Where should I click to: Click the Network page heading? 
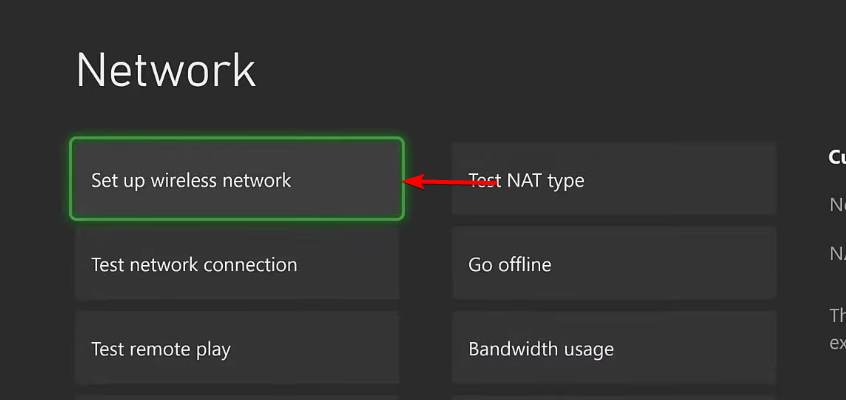(166, 71)
